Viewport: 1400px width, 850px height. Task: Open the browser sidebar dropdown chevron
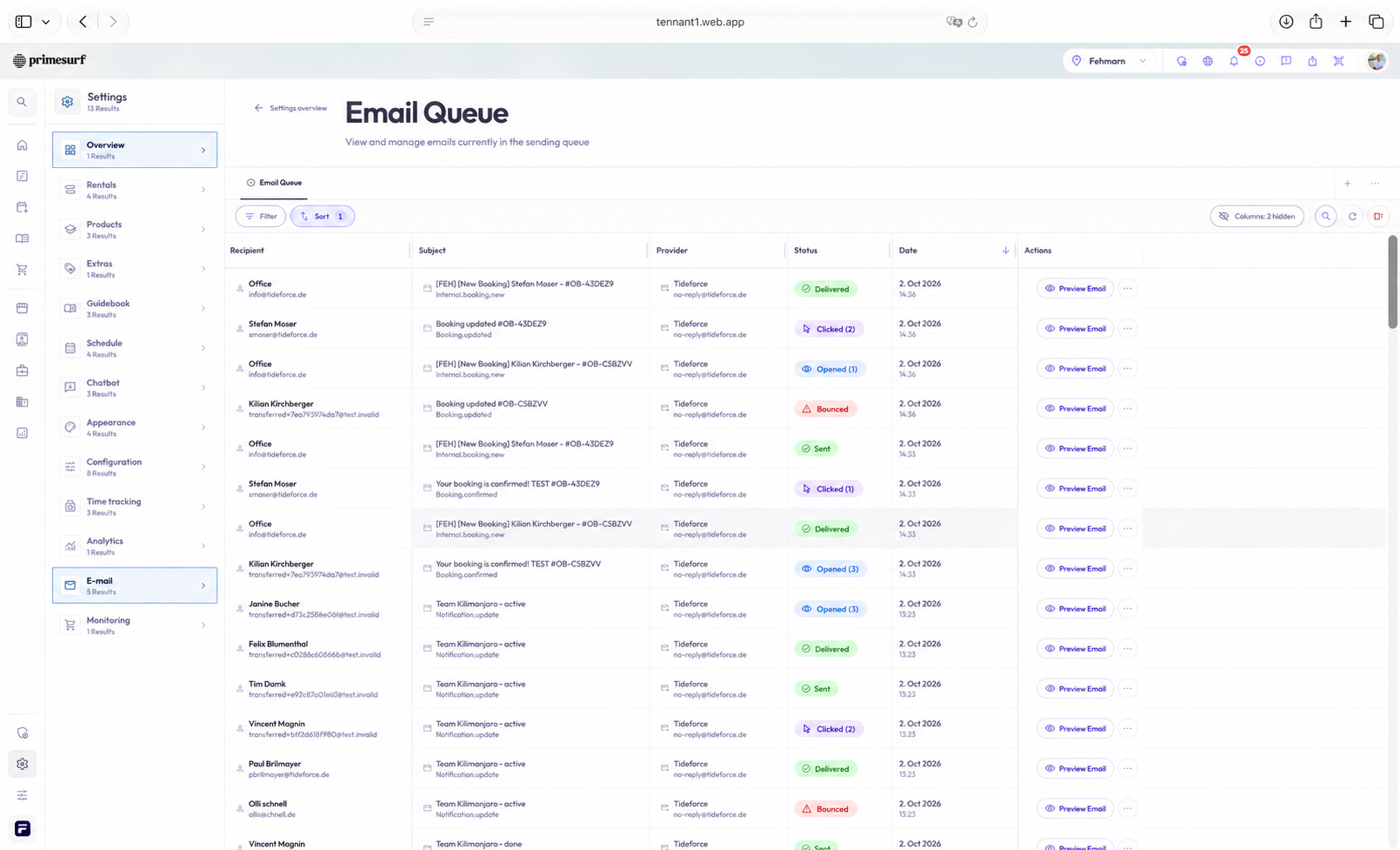(46, 22)
